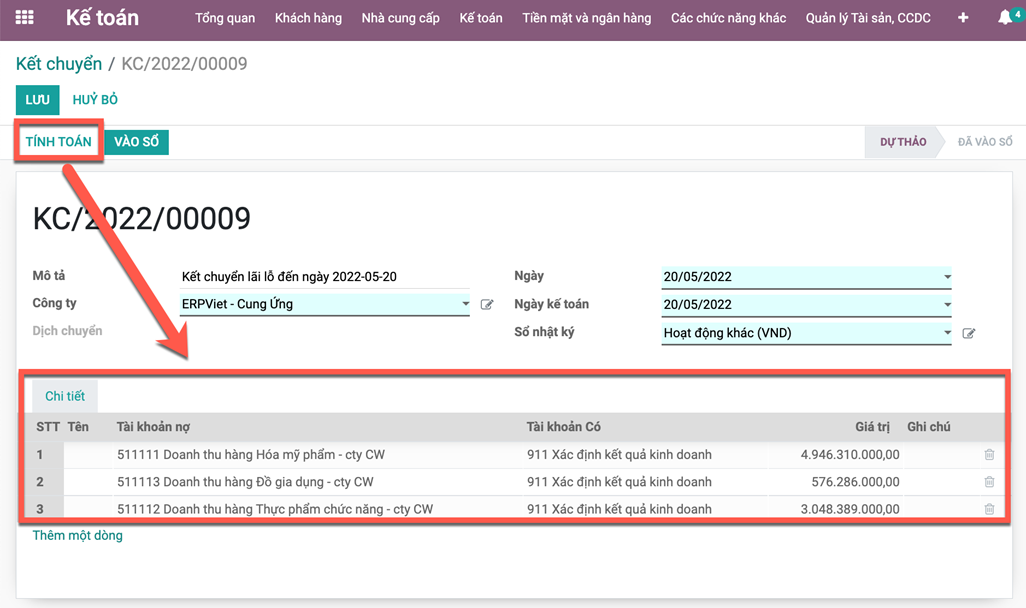
Task: Click value 3.048.389.000,00
Action: pos(850,509)
